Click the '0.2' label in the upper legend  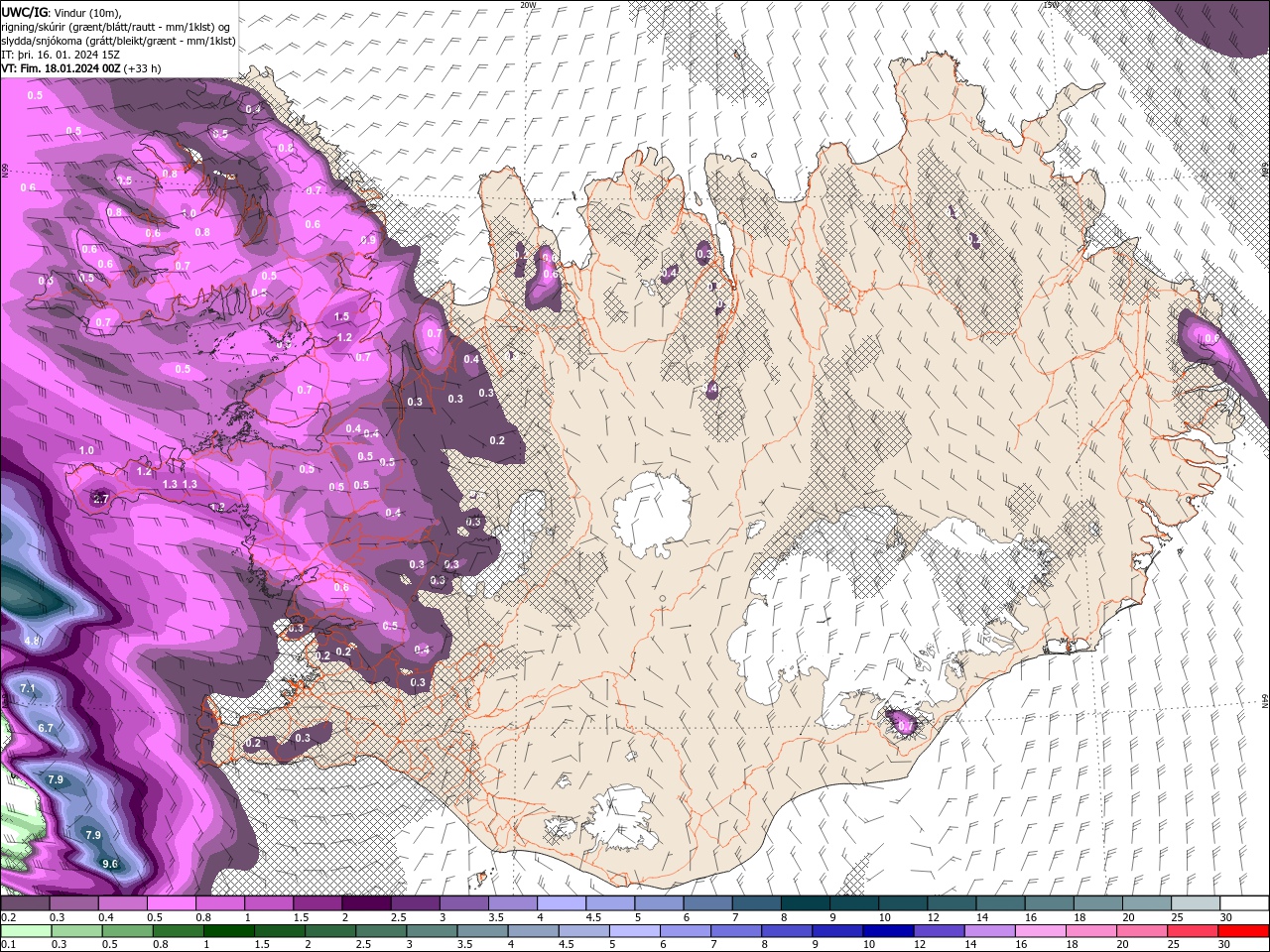pos(8,918)
